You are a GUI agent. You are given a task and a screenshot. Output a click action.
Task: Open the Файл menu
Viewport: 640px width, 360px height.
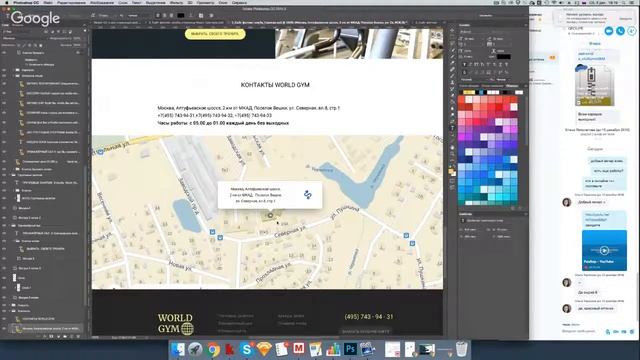pos(48,2)
